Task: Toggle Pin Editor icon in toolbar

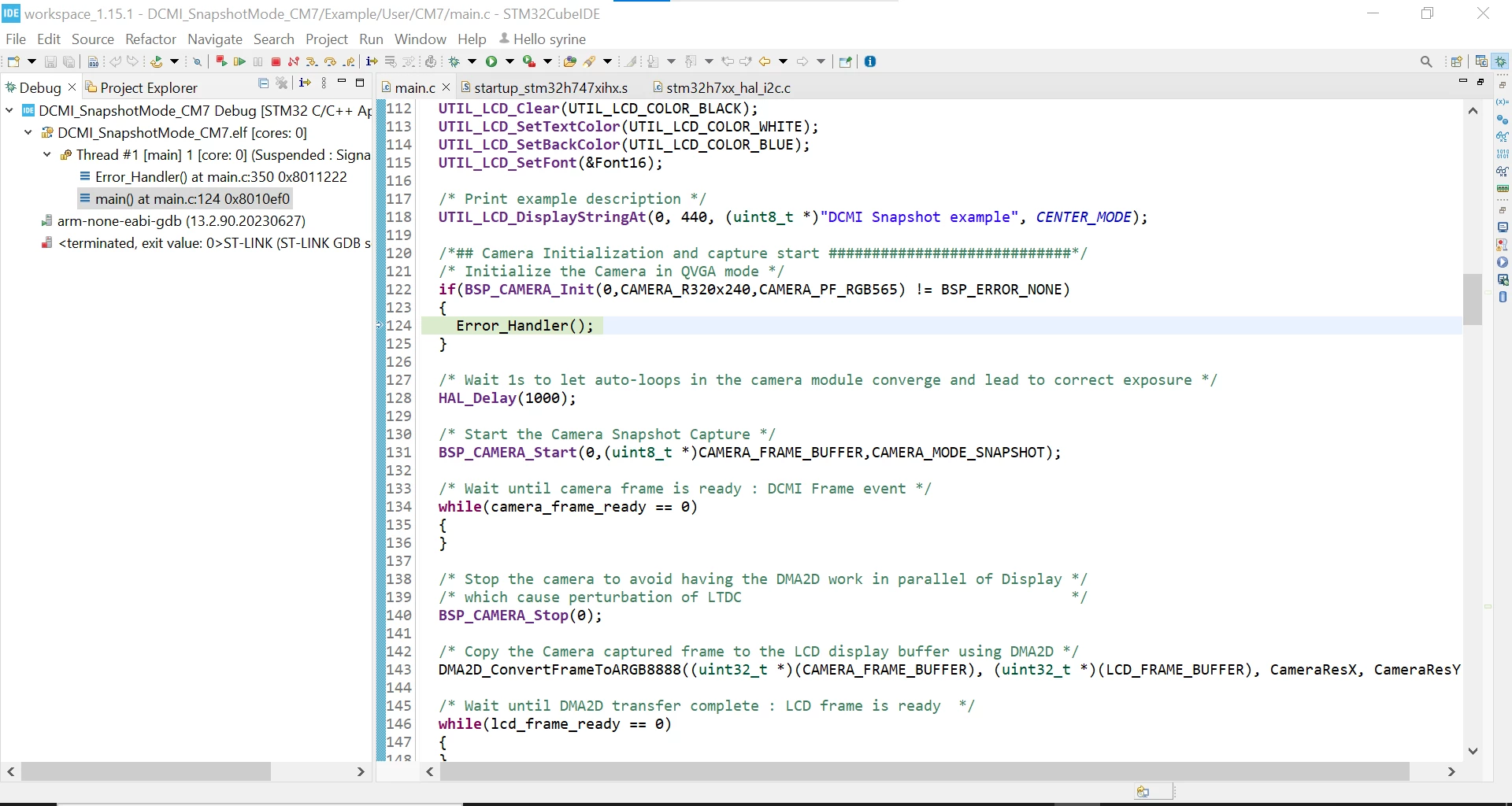Action: pos(845,61)
